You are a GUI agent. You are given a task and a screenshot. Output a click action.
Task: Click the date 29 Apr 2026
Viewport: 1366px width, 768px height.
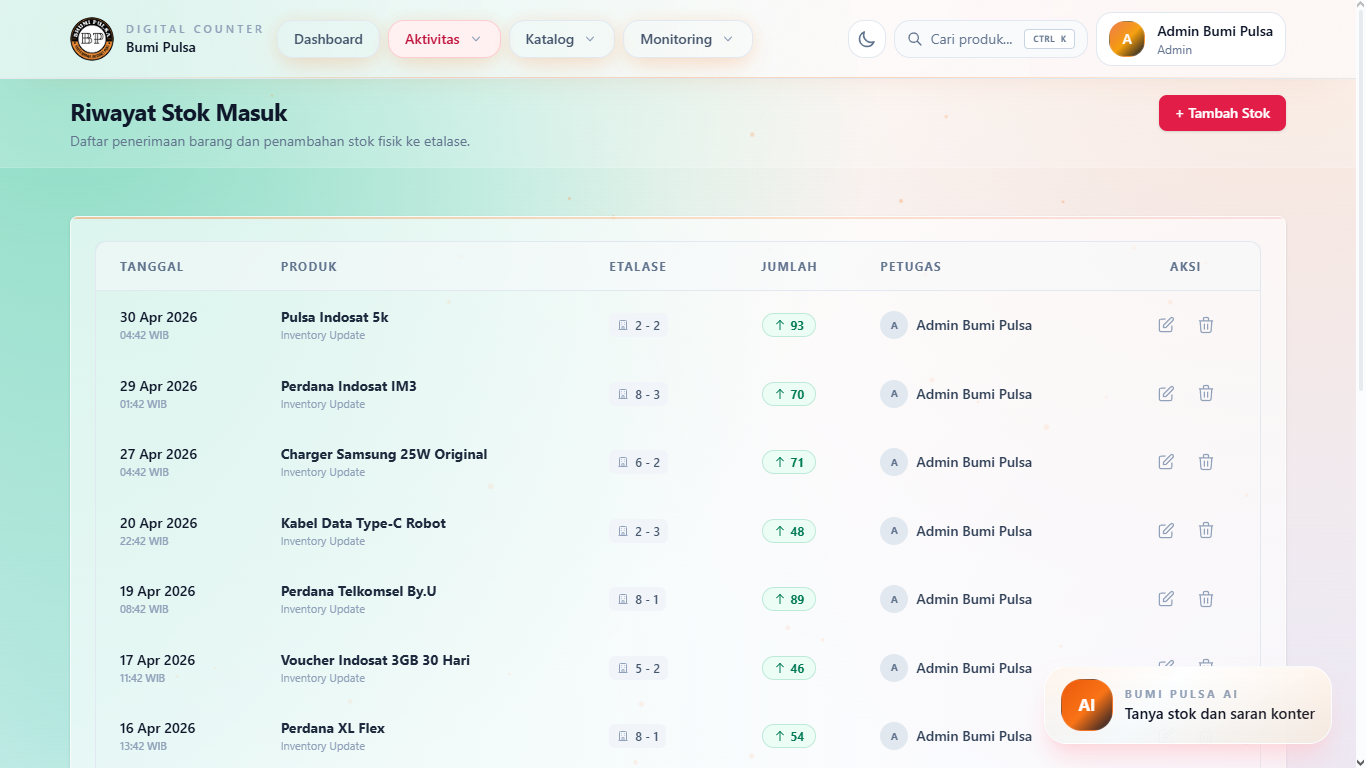(159, 386)
